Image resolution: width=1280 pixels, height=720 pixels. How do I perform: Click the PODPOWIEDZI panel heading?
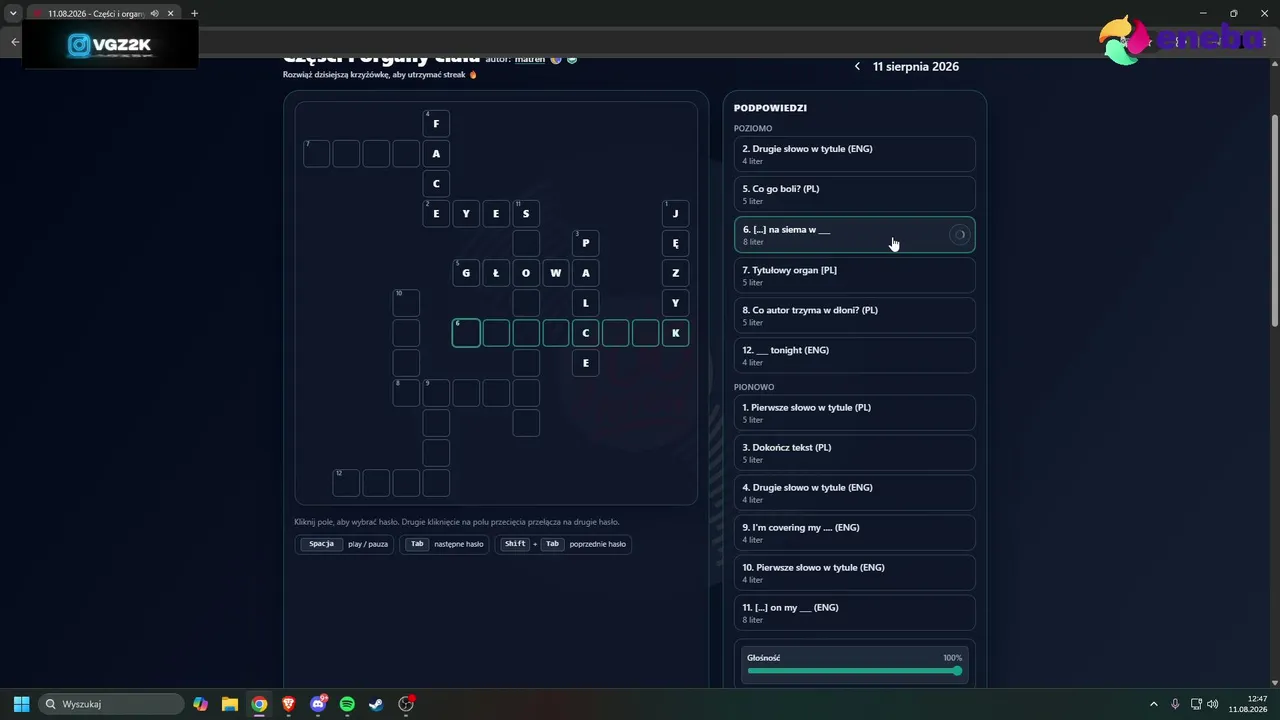[x=770, y=108]
